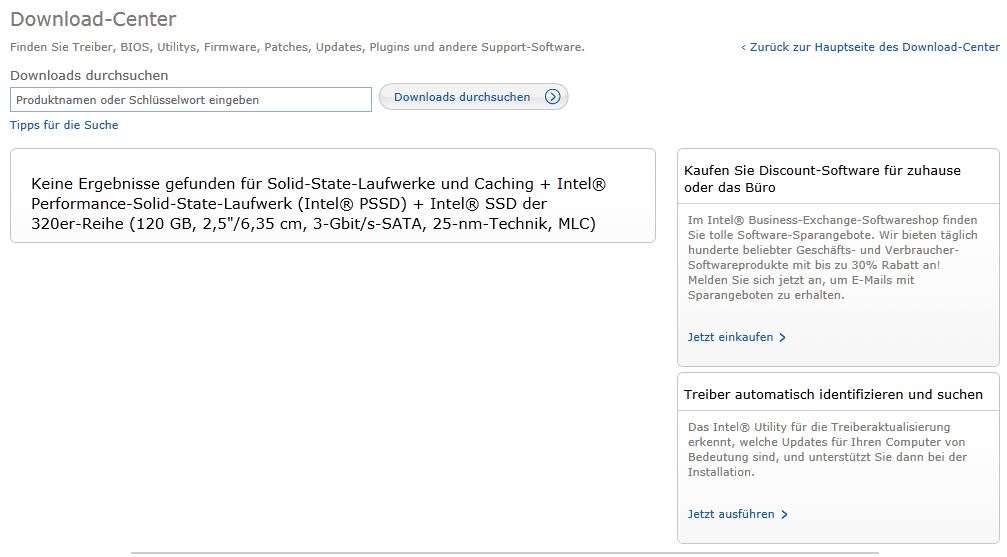Image resolution: width=1007 pixels, height=557 pixels.
Task: Follow the Jetzt einkaufen link
Action: click(x=730, y=337)
